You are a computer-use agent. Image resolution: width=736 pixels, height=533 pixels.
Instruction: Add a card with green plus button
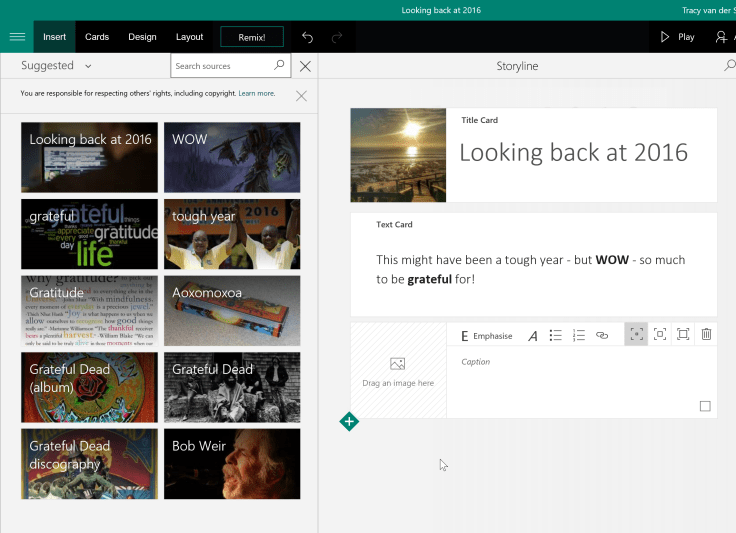[349, 421]
